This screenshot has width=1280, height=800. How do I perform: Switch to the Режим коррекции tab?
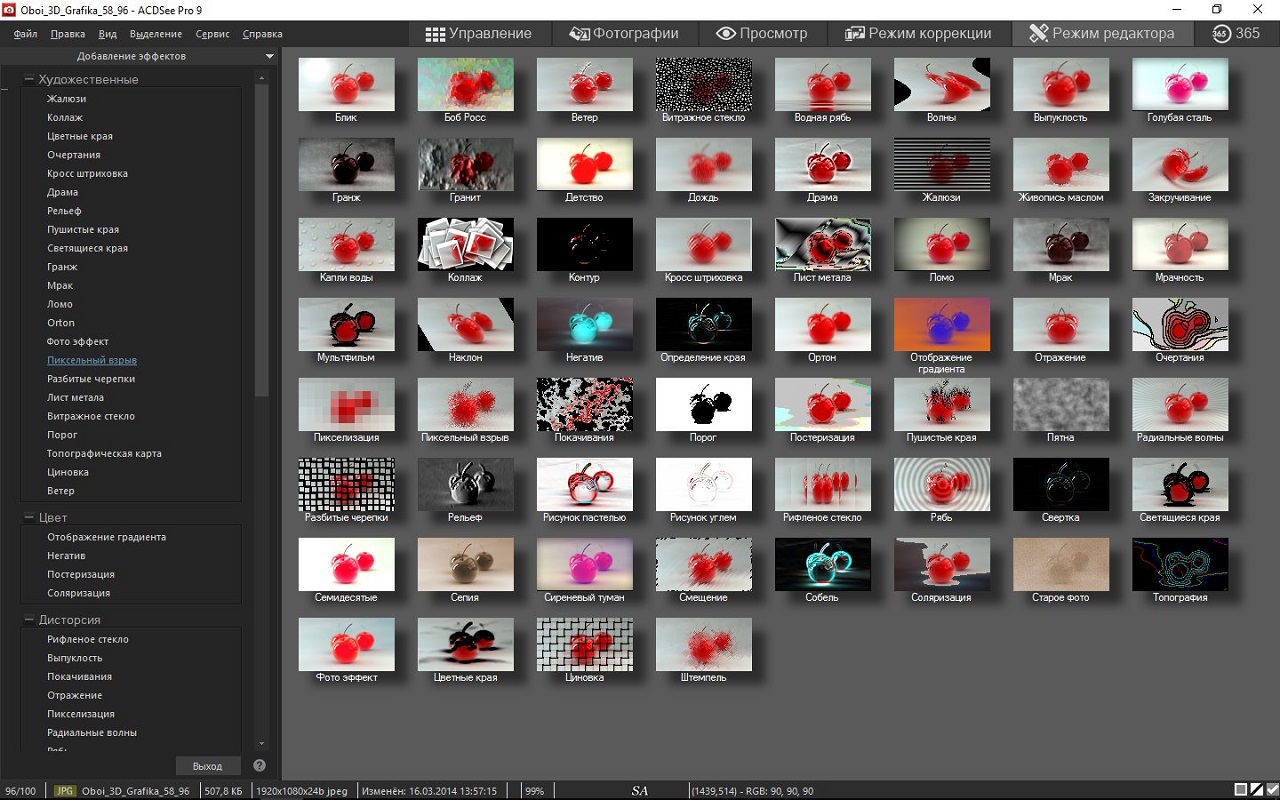pyautogui.click(x=918, y=33)
